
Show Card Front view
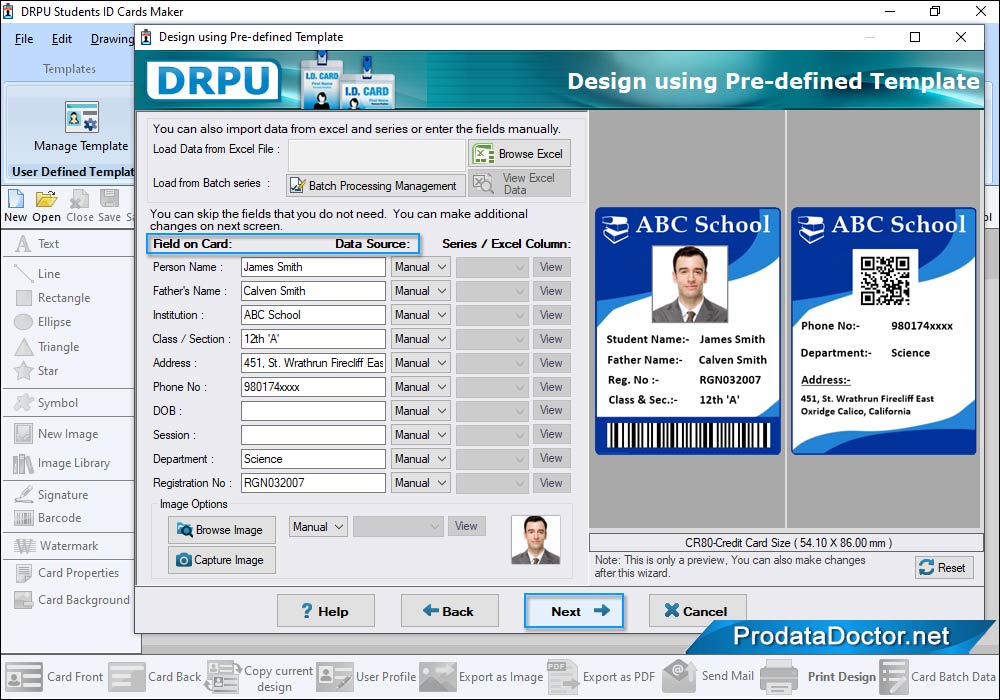pyautogui.click(x=54, y=676)
